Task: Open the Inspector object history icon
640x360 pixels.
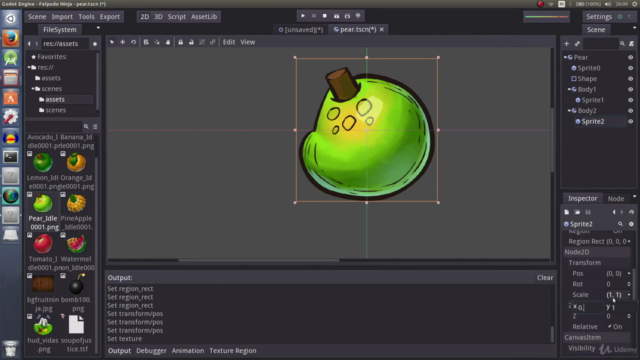Action: coord(631,212)
